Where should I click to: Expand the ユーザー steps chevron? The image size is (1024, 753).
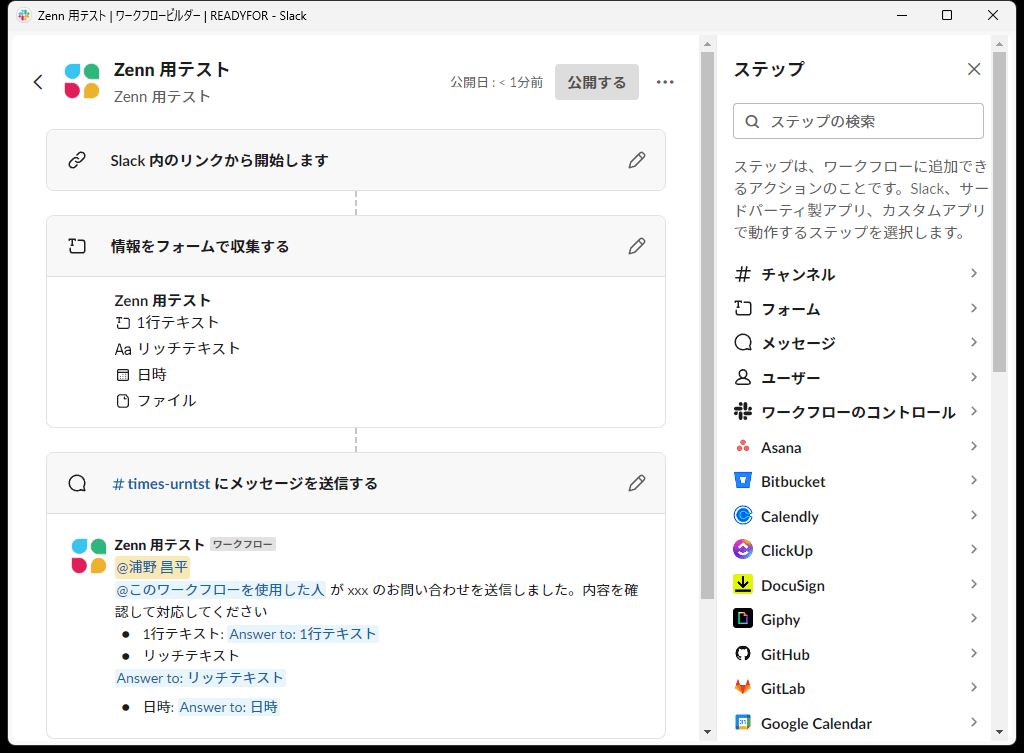pyautogui.click(x=974, y=377)
